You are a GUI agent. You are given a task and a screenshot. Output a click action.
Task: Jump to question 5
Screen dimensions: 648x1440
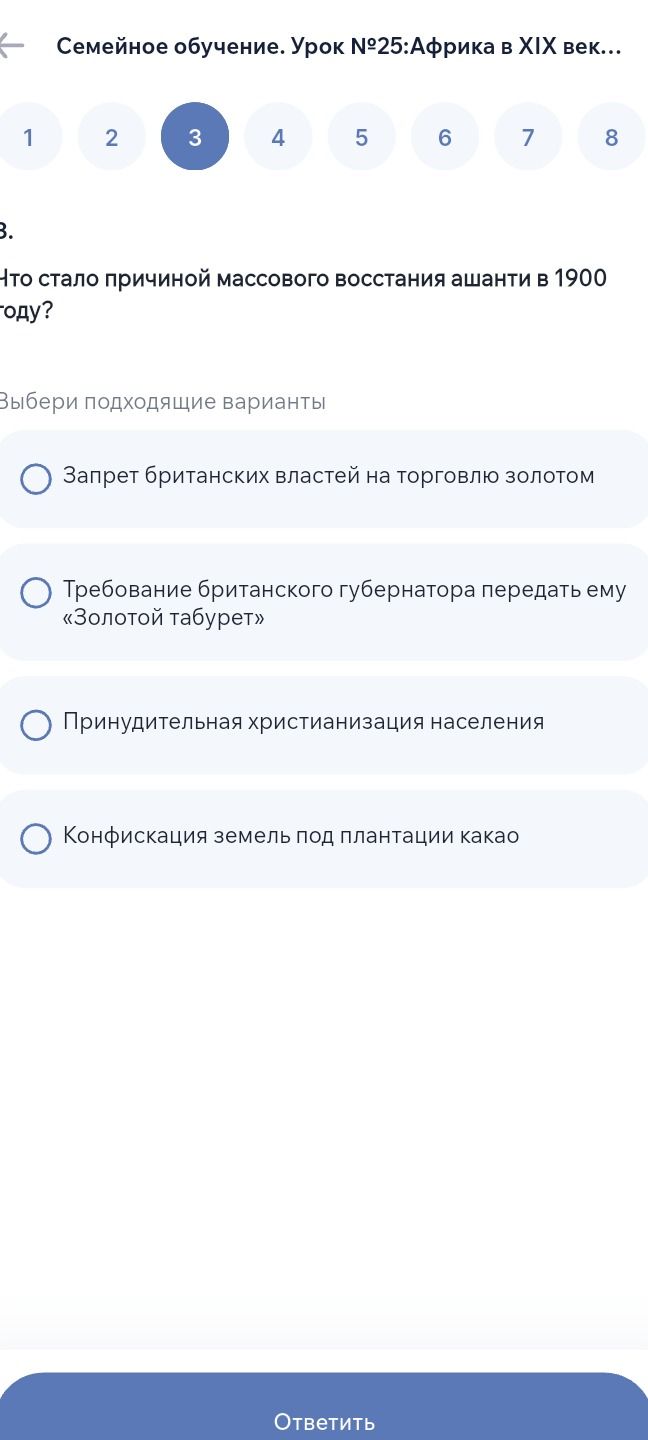(361, 137)
